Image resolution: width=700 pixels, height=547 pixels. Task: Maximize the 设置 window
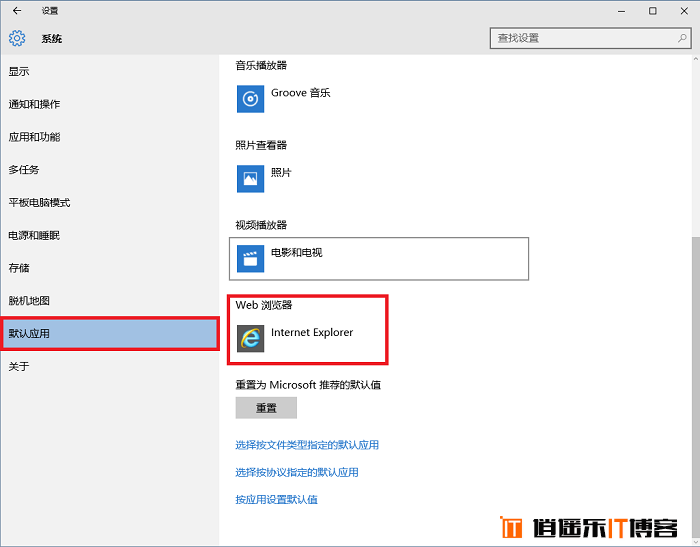(653, 11)
